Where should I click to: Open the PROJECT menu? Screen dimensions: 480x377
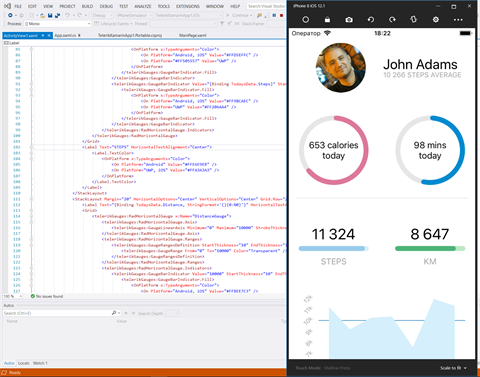point(67,6)
